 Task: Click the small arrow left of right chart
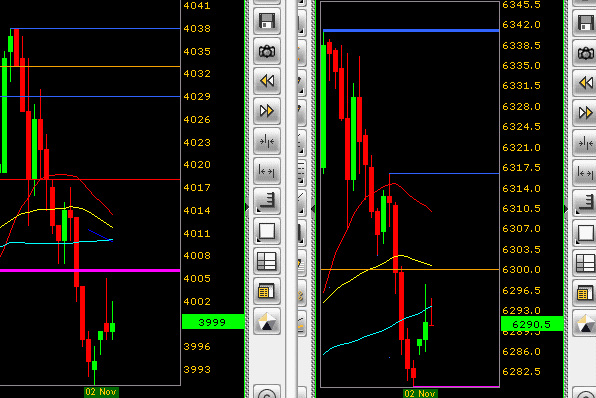313,208
